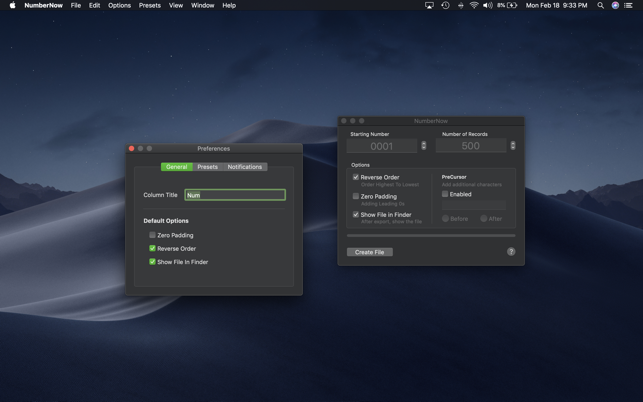This screenshot has width=643, height=402.
Task: Click the PreCursor characters text field
Action: pyautogui.click(x=474, y=205)
